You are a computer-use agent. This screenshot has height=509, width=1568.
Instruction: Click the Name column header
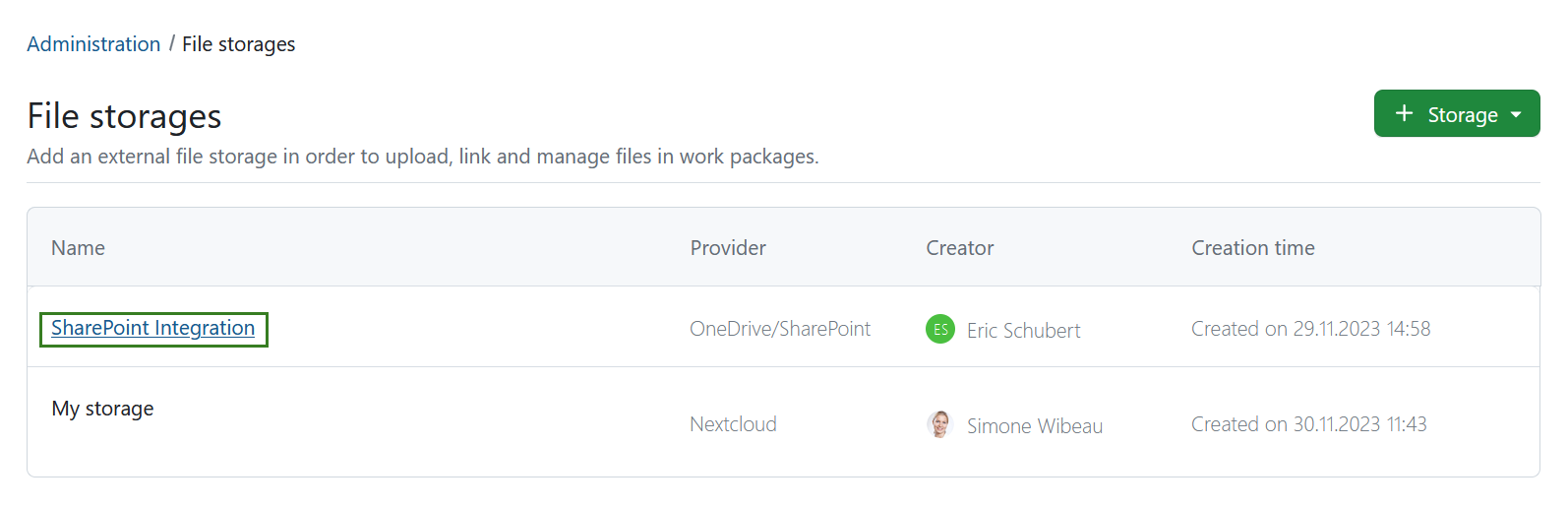coord(79,248)
